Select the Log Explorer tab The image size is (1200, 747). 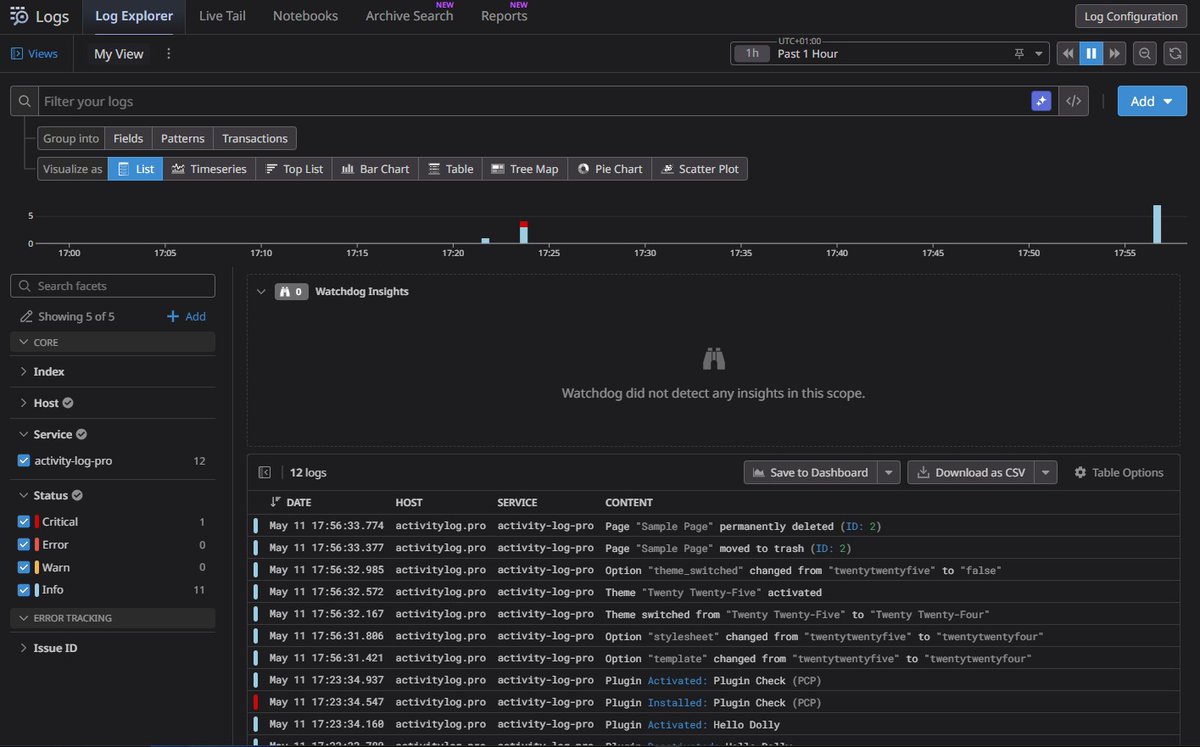click(133, 16)
